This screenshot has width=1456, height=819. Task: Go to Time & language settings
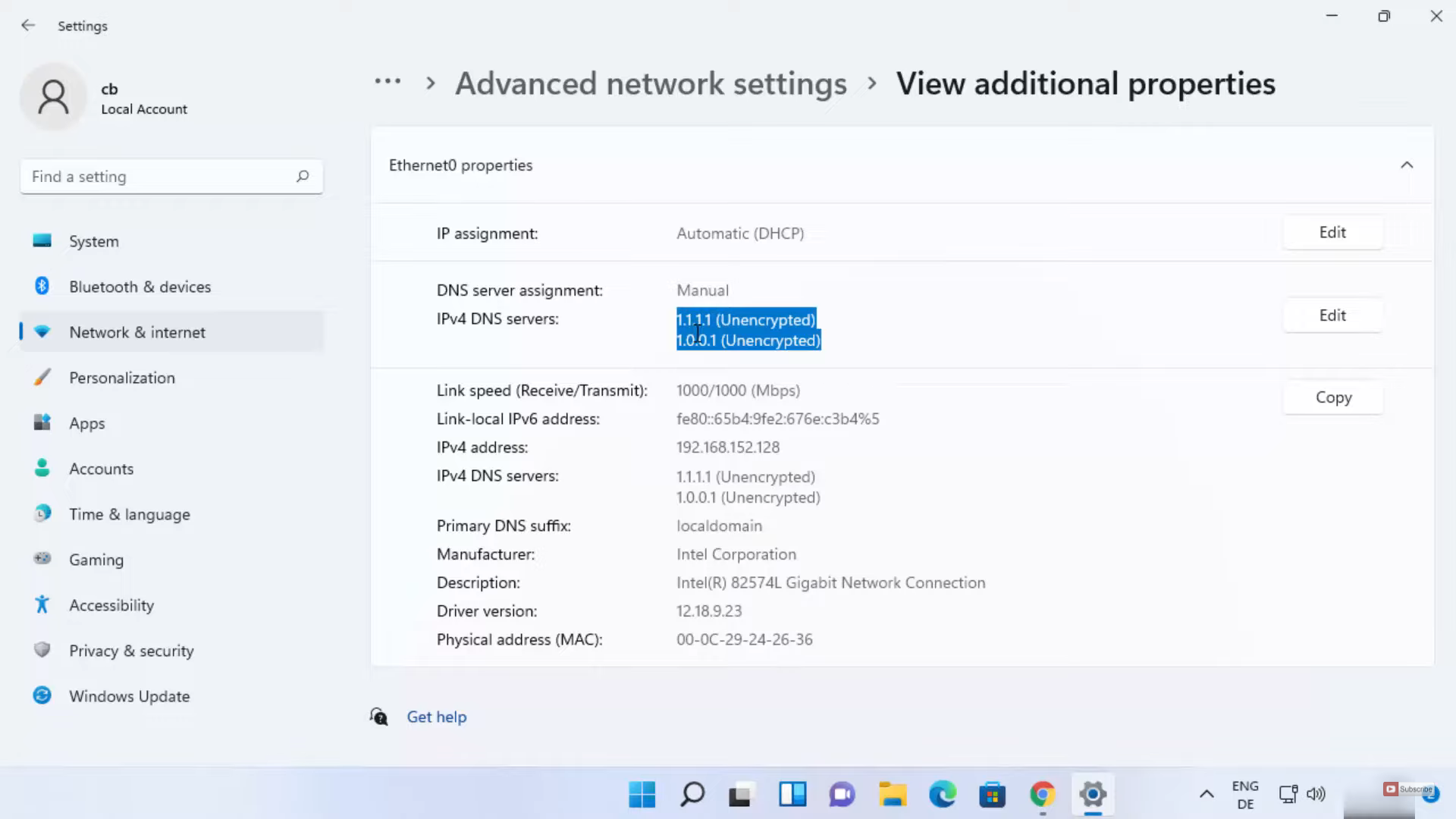(x=129, y=514)
